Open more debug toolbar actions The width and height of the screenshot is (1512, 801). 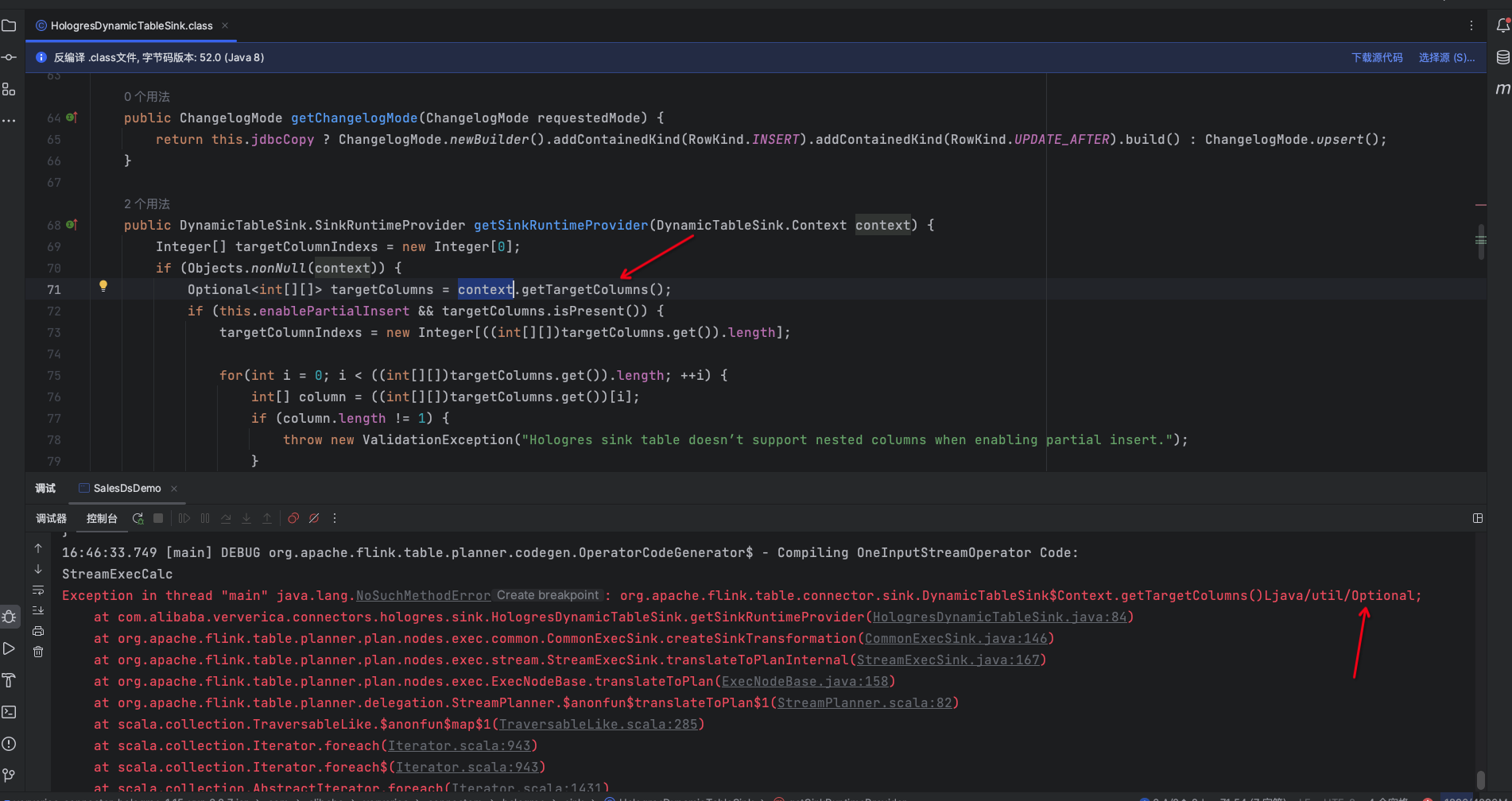(x=335, y=518)
